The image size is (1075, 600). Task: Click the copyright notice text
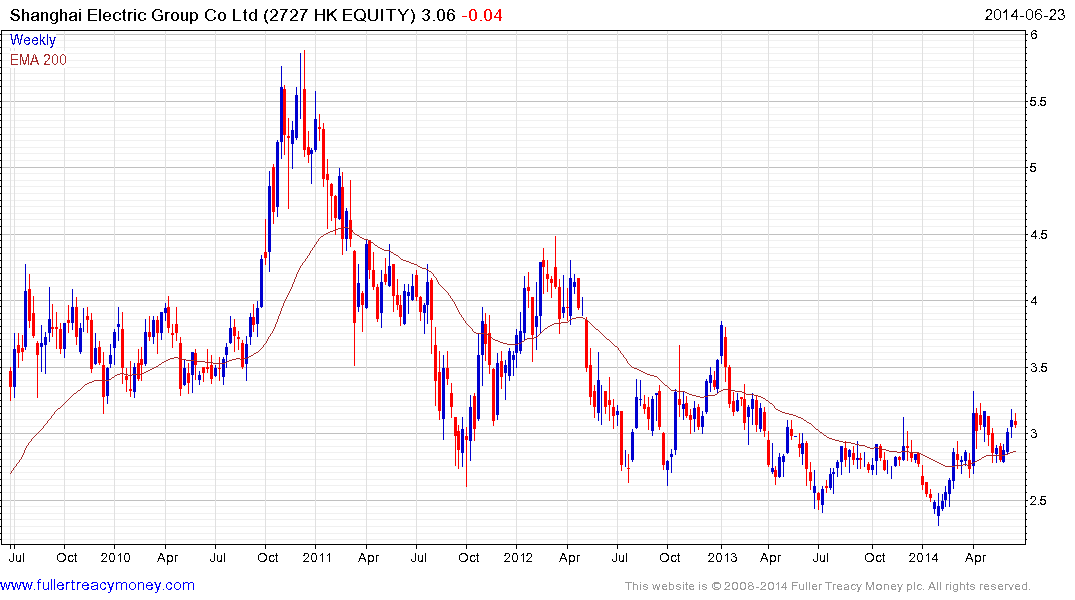pos(828,586)
